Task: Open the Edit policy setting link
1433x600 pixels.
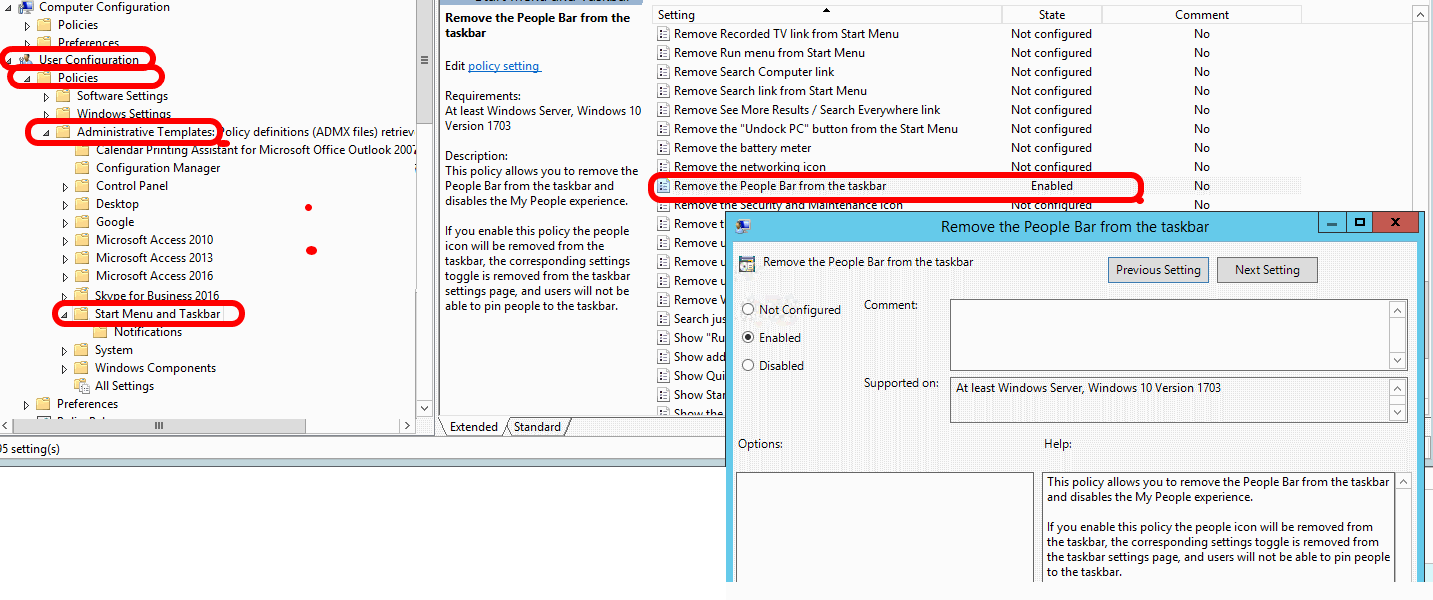Action: click(x=504, y=66)
